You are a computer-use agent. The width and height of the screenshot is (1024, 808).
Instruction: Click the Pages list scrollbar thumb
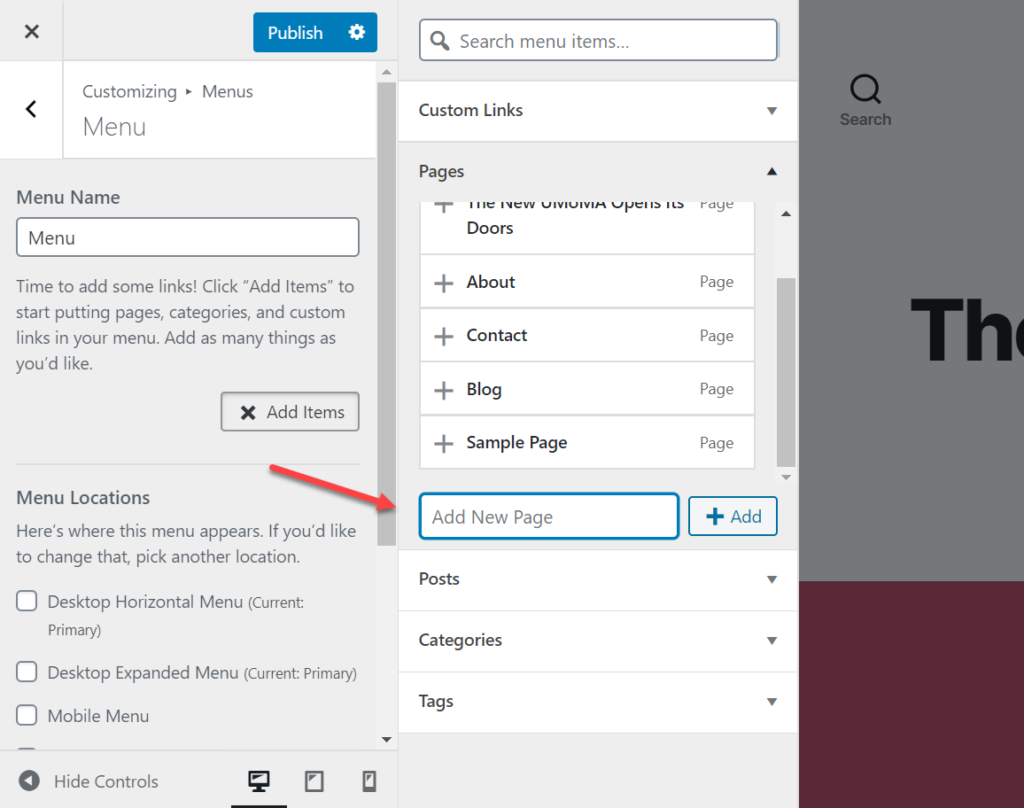(x=786, y=372)
